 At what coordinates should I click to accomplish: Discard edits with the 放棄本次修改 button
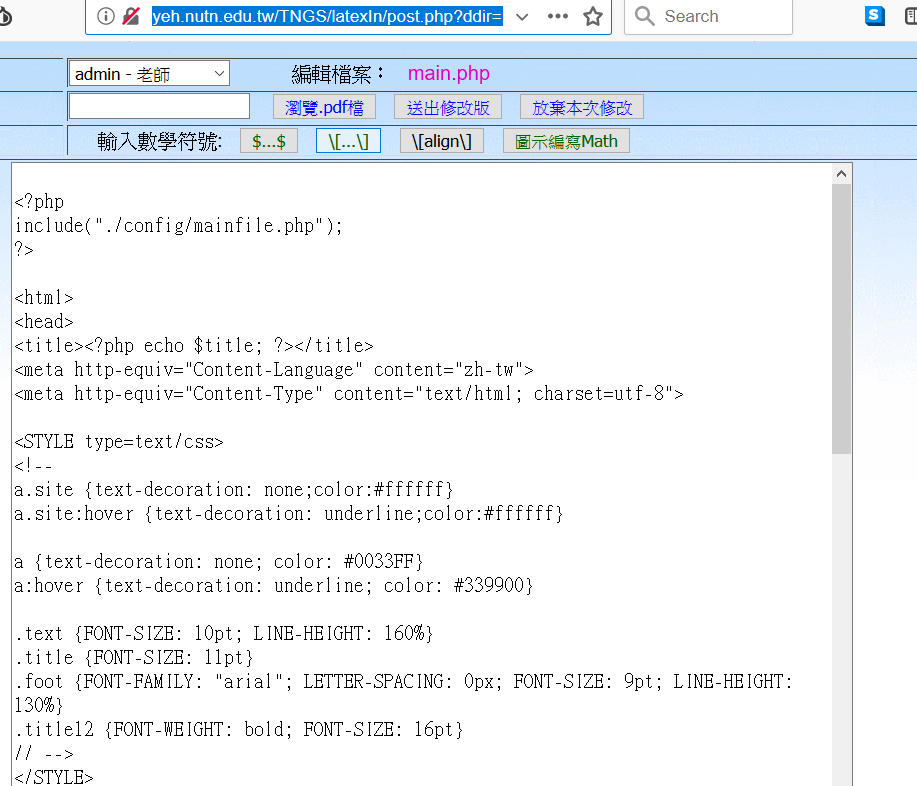(x=582, y=108)
